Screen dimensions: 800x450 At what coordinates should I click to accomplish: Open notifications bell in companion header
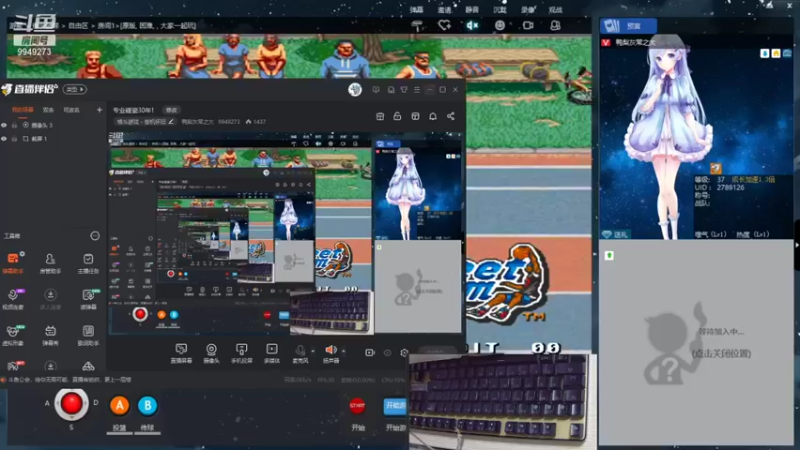pos(433,116)
